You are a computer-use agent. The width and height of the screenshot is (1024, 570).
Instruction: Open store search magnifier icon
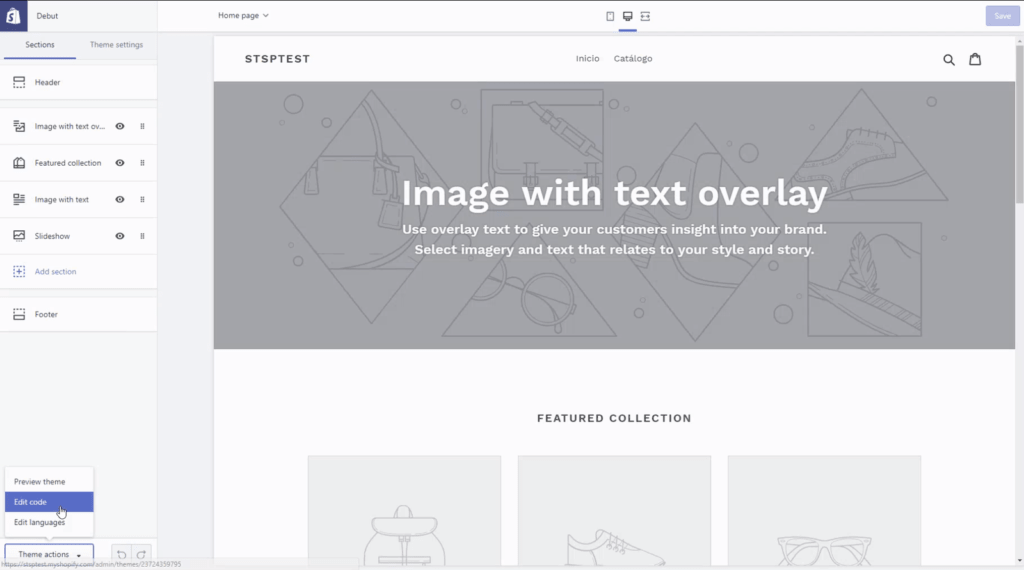coord(949,59)
